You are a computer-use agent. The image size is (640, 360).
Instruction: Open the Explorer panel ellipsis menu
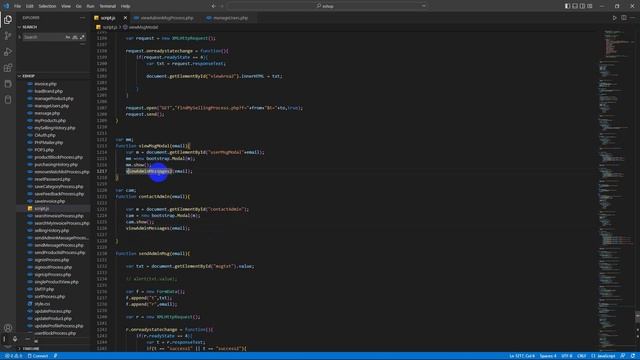click(83, 18)
